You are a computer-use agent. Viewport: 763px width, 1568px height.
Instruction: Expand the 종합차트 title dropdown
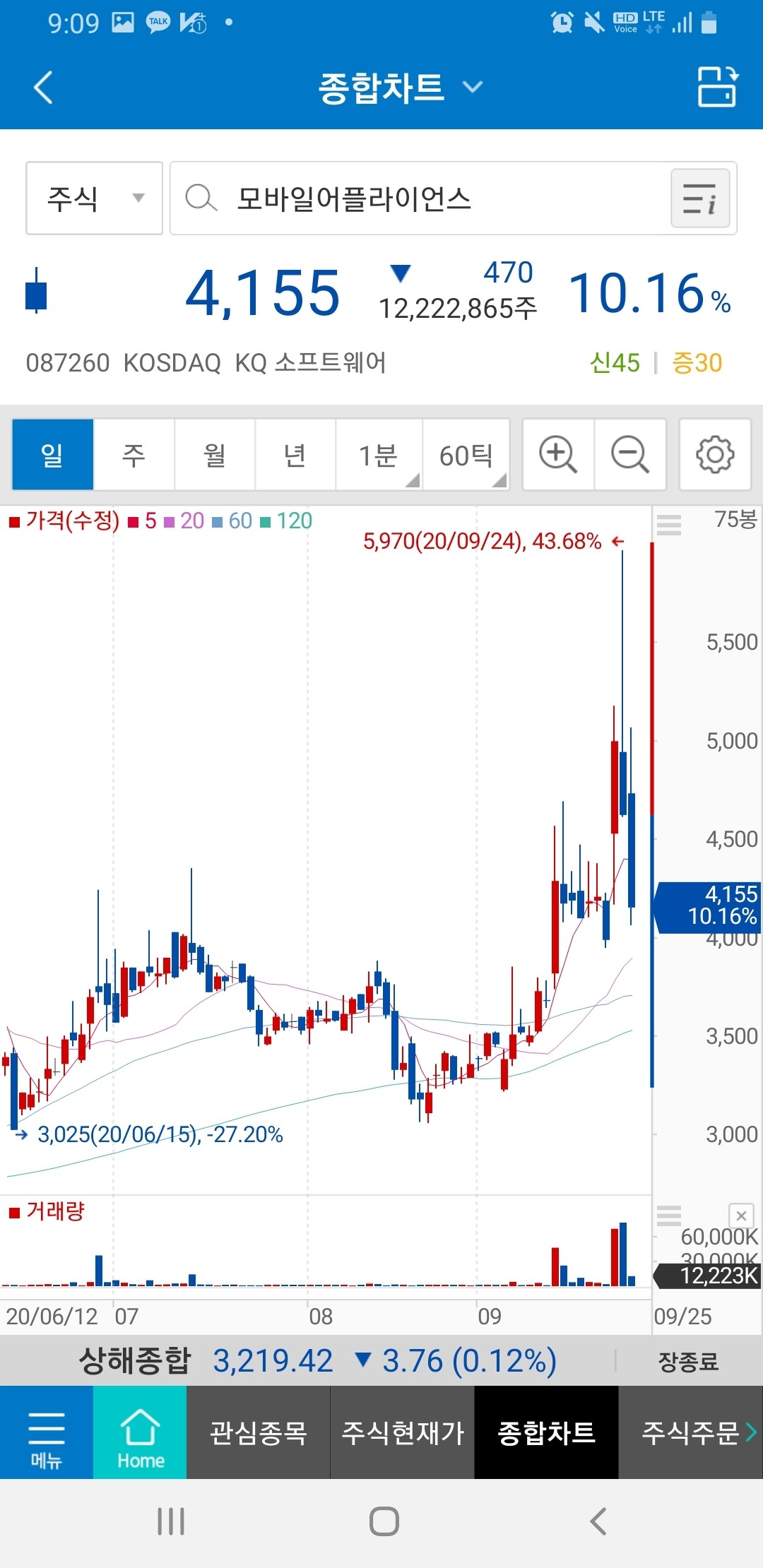coord(399,88)
